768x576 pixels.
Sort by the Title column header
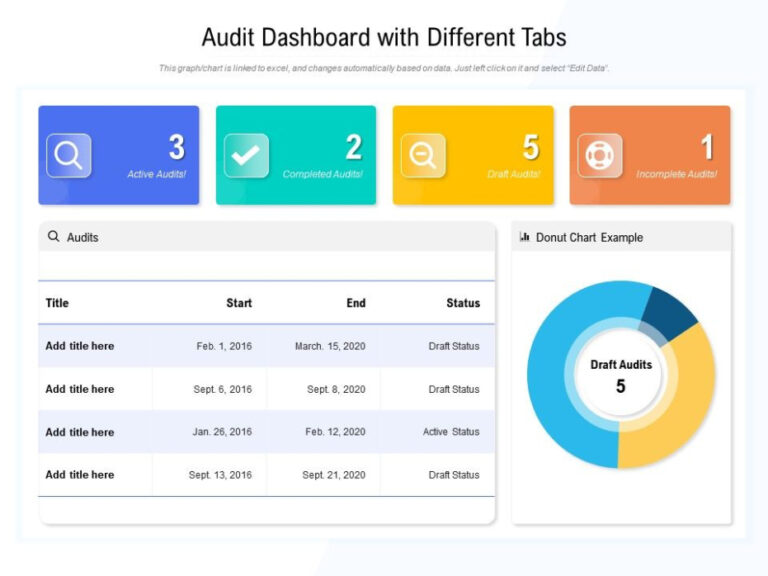(57, 303)
